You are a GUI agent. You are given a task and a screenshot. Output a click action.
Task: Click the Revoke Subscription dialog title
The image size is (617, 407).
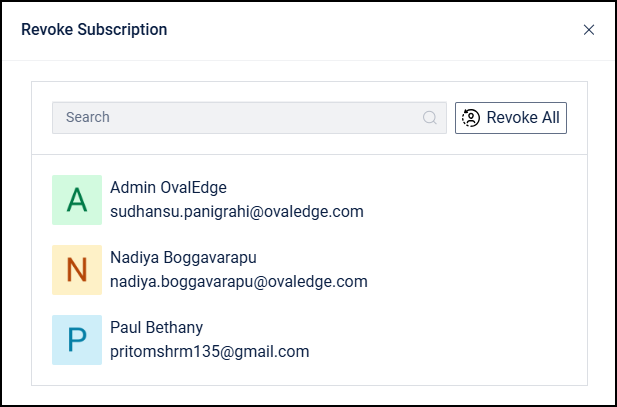point(94,30)
